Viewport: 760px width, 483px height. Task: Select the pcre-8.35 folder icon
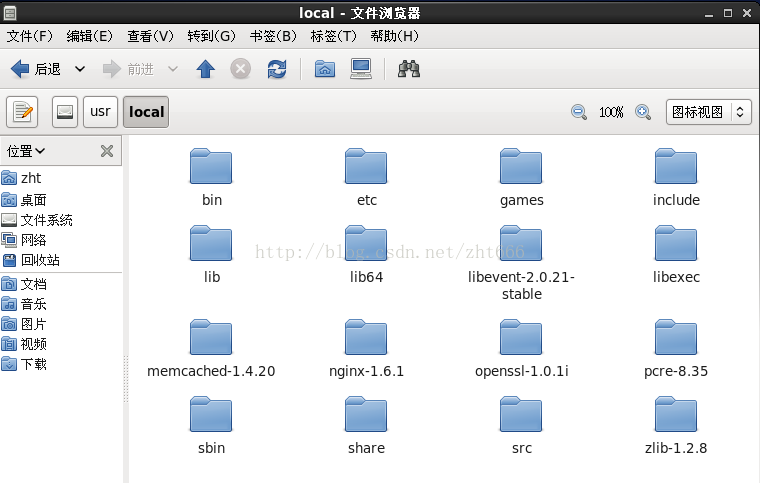tap(676, 337)
